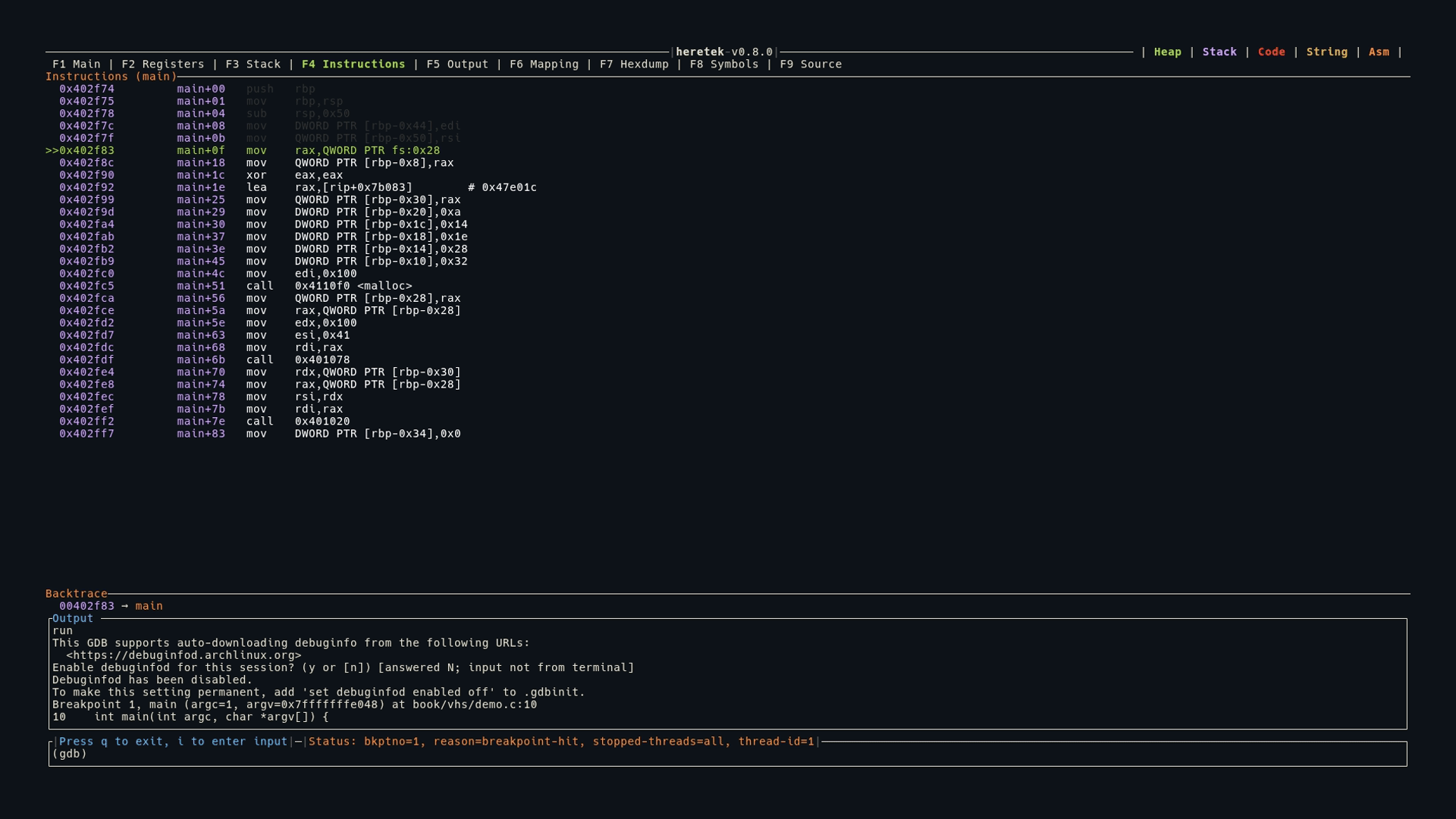This screenshot has height=819, width=1456.
Task: Click the Output panel title
Action: pyautogui.click(x=73, y=619)
